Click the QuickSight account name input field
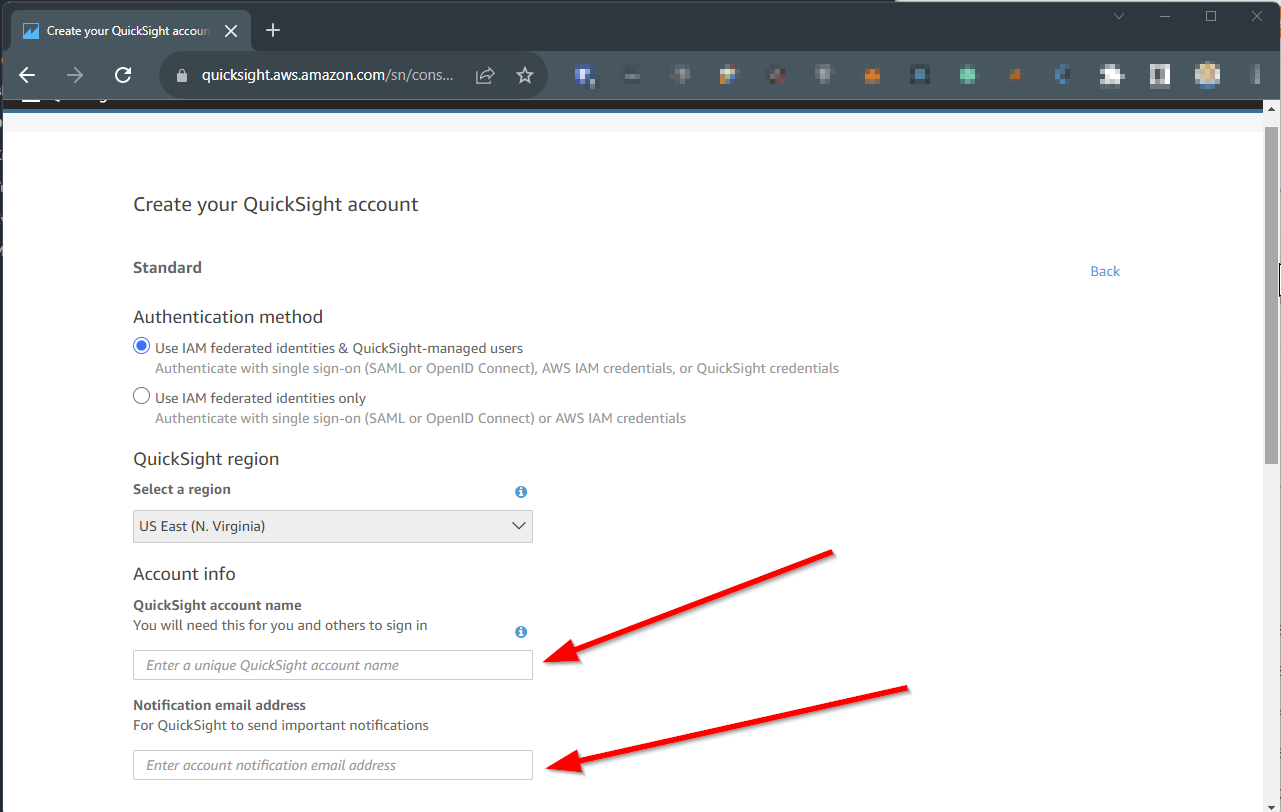Image resolution: width=1281 pixels, height=812 pixels. (x=332, y=664)
